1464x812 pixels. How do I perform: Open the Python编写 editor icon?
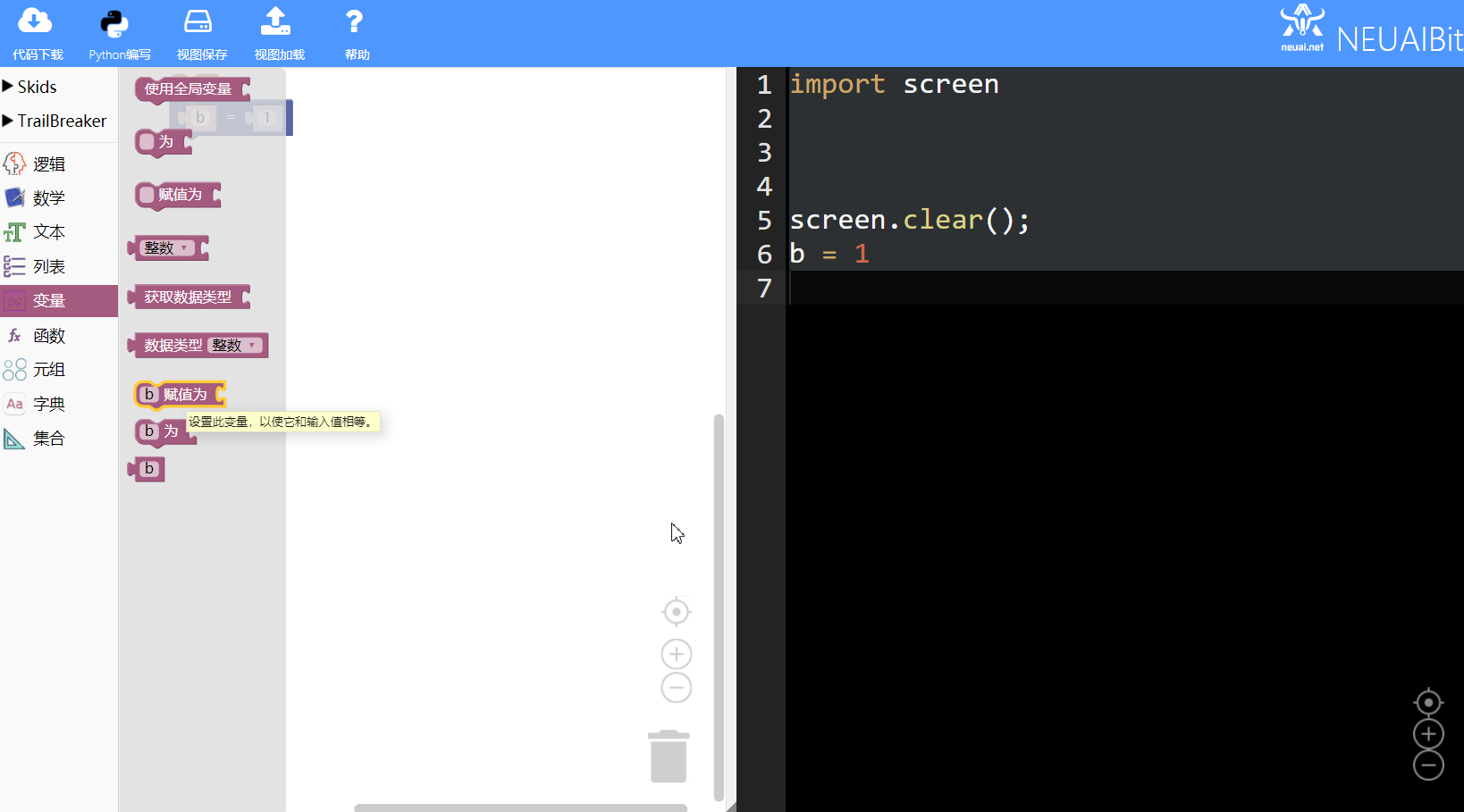114,23
